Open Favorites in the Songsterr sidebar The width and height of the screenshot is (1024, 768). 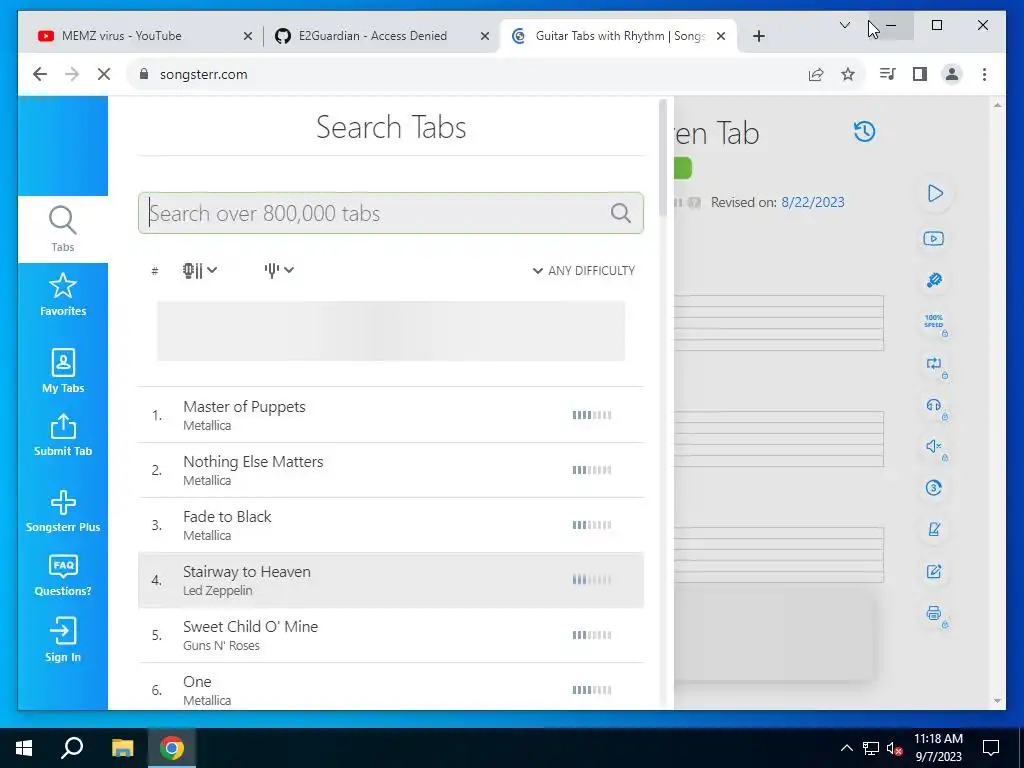point(63,295)
